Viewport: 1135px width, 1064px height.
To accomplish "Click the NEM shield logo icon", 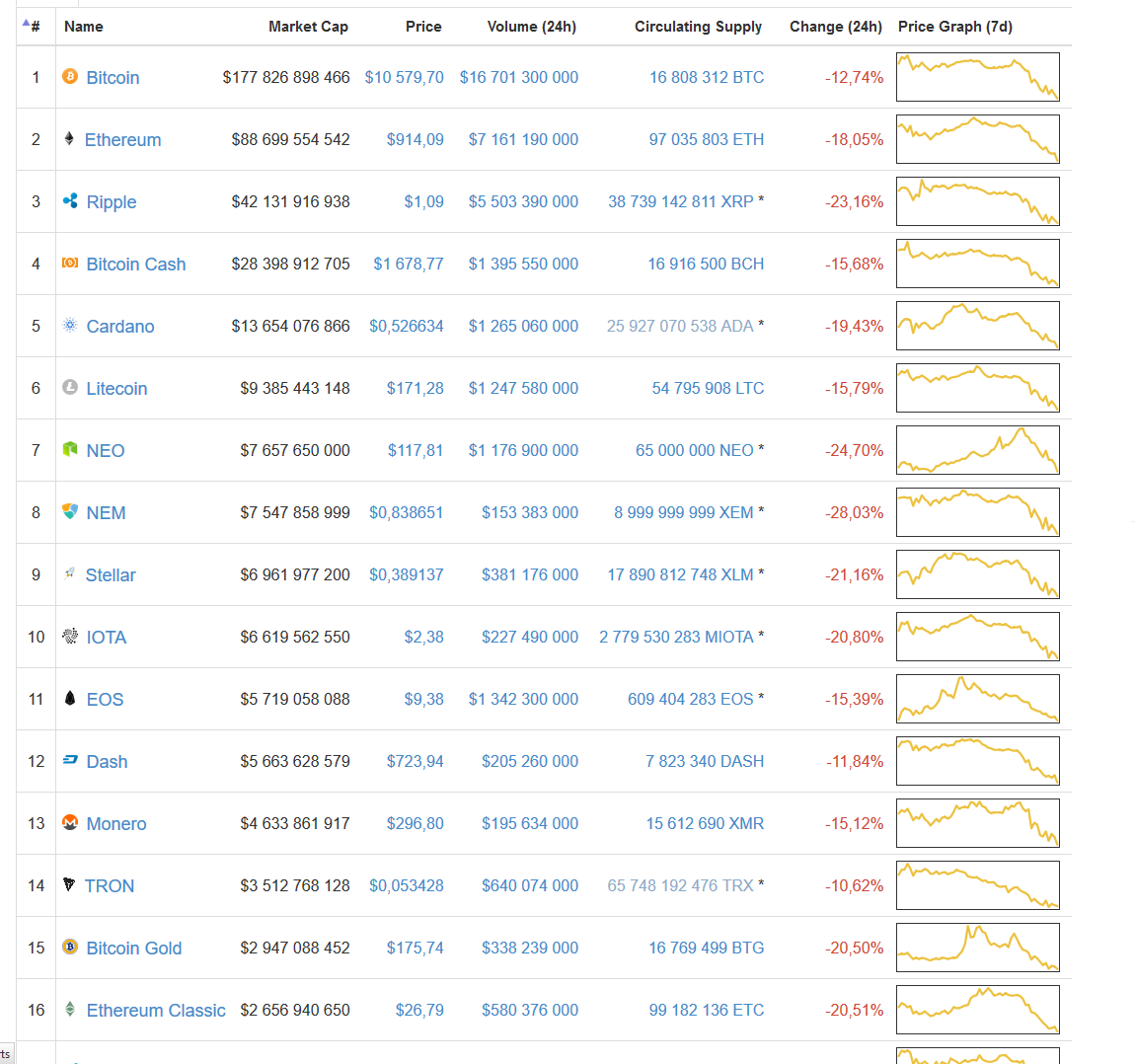I will click(70, 511).
